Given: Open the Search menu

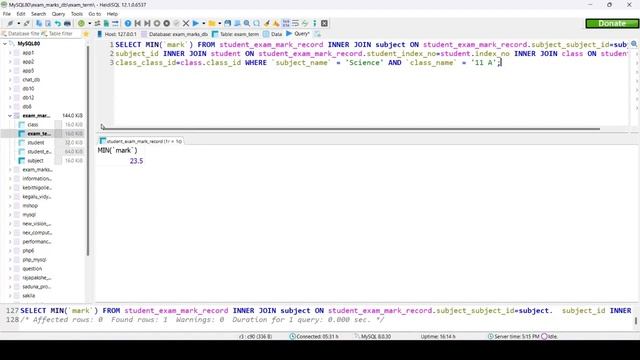Looking at the screenshot, I should pyautogui.click(x=38, y=14).
